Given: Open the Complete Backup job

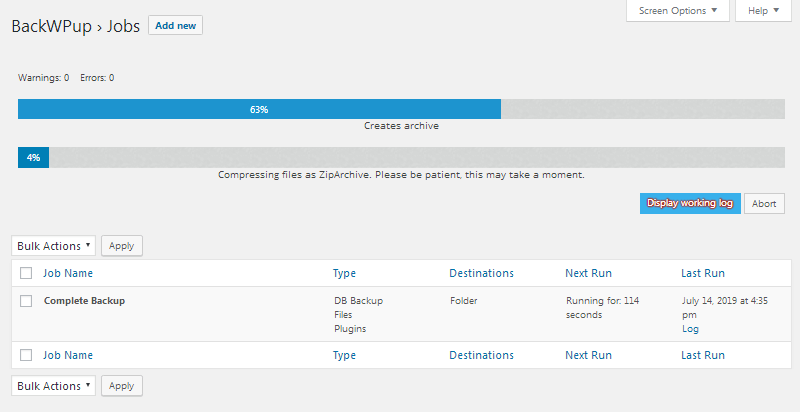Looking at the screenshot, I should (84, 301).
